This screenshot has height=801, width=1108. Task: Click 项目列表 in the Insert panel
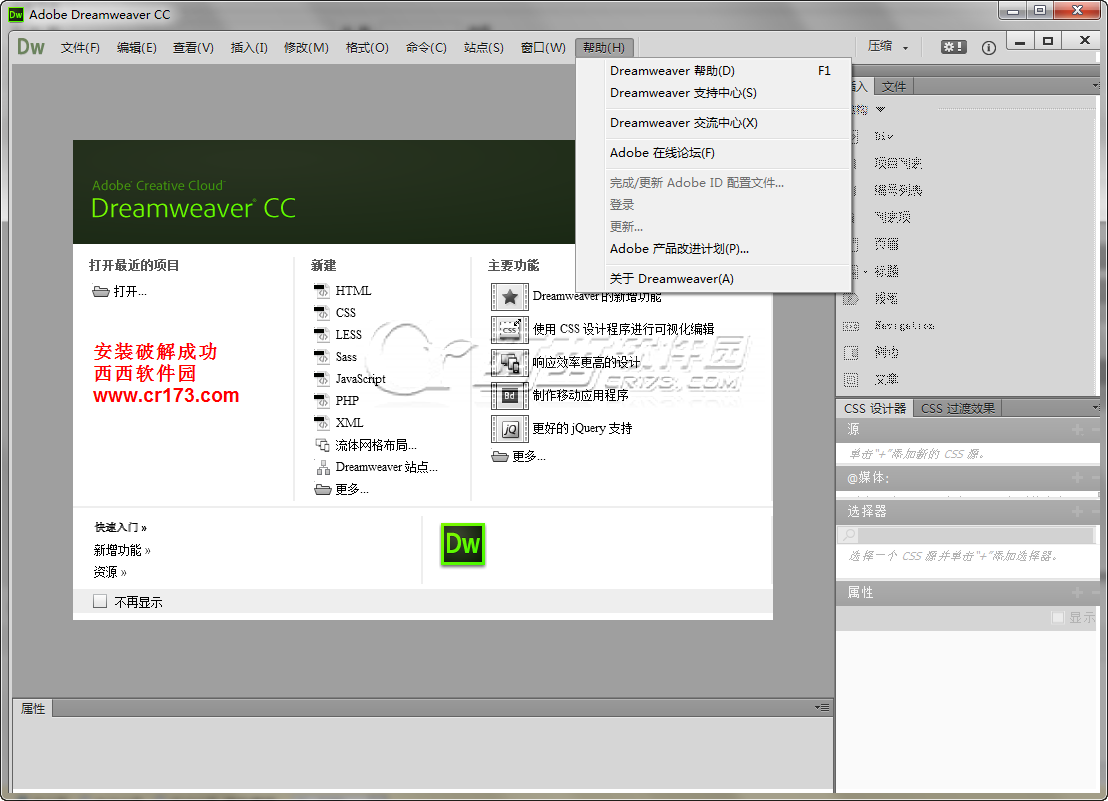click(x=898, y=163)
